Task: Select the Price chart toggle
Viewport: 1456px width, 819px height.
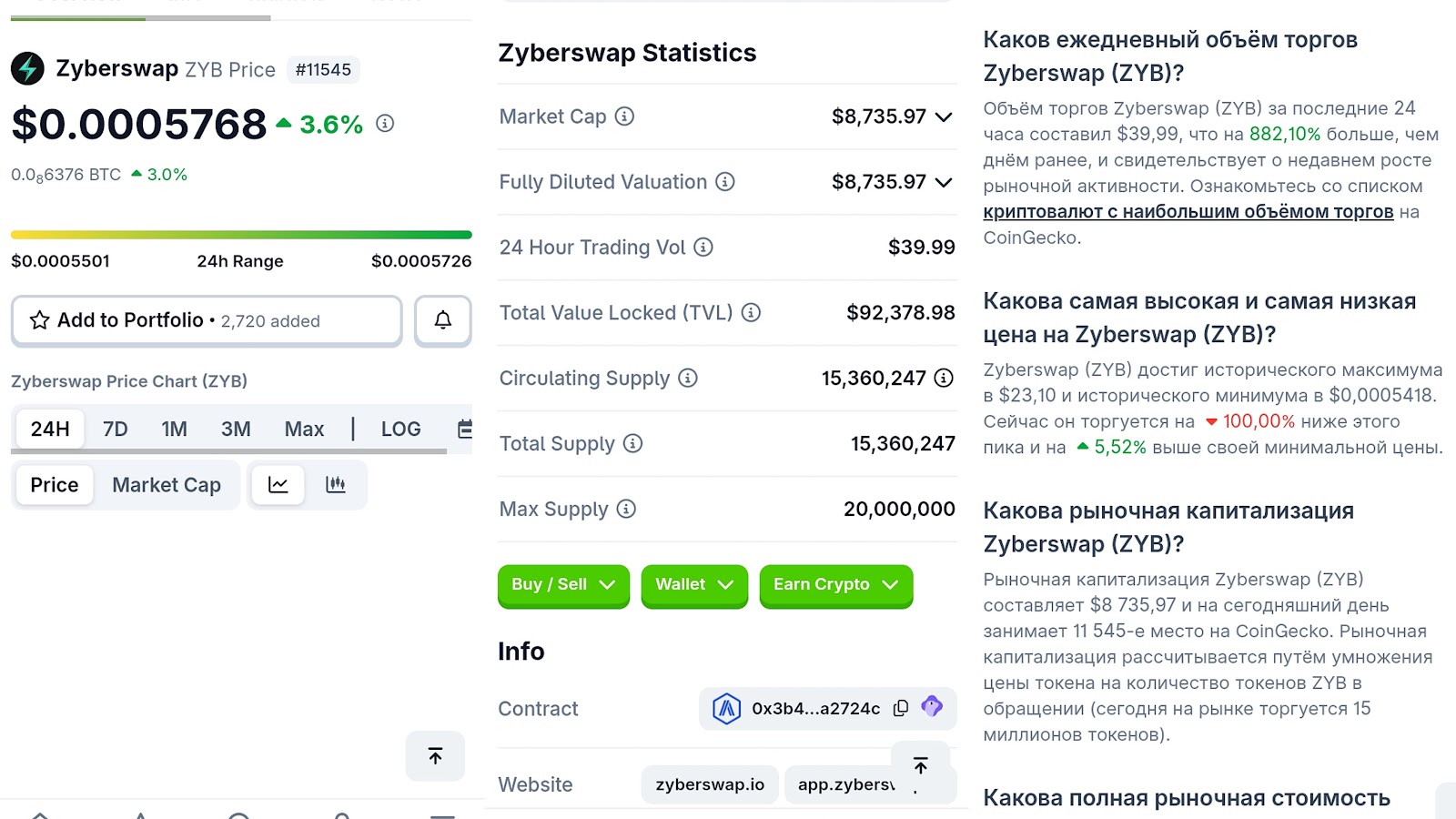Action: click(55, 485)
